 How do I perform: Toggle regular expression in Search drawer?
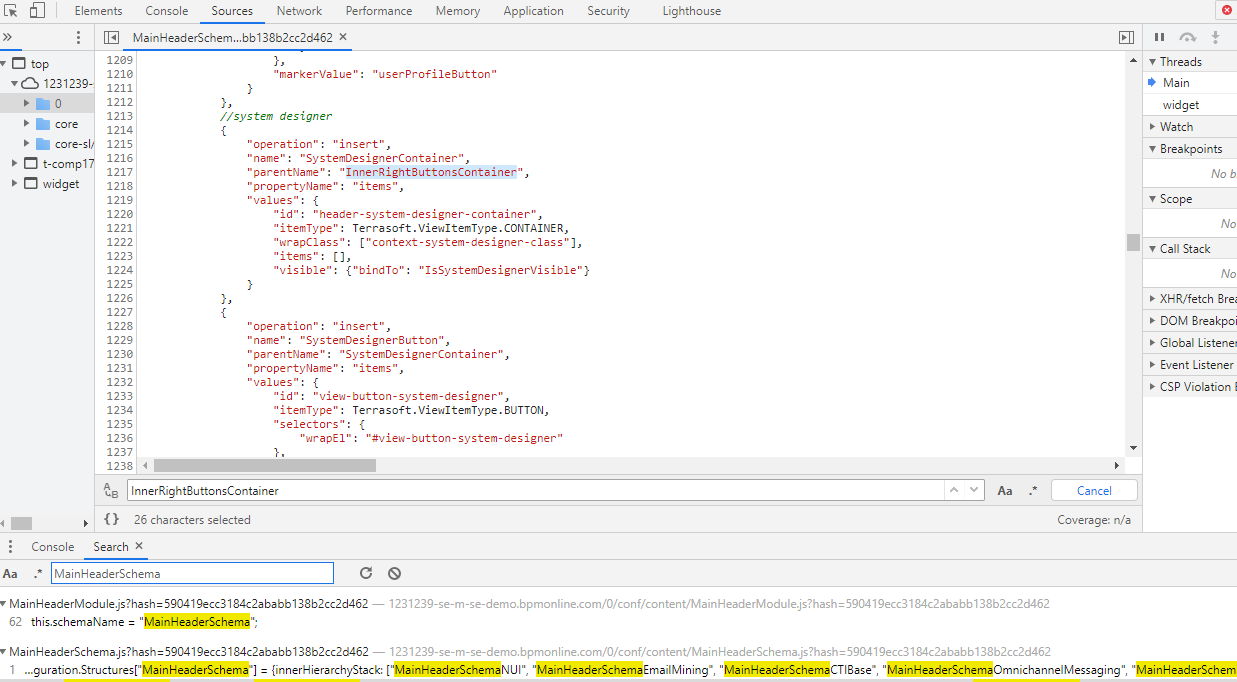38,574
